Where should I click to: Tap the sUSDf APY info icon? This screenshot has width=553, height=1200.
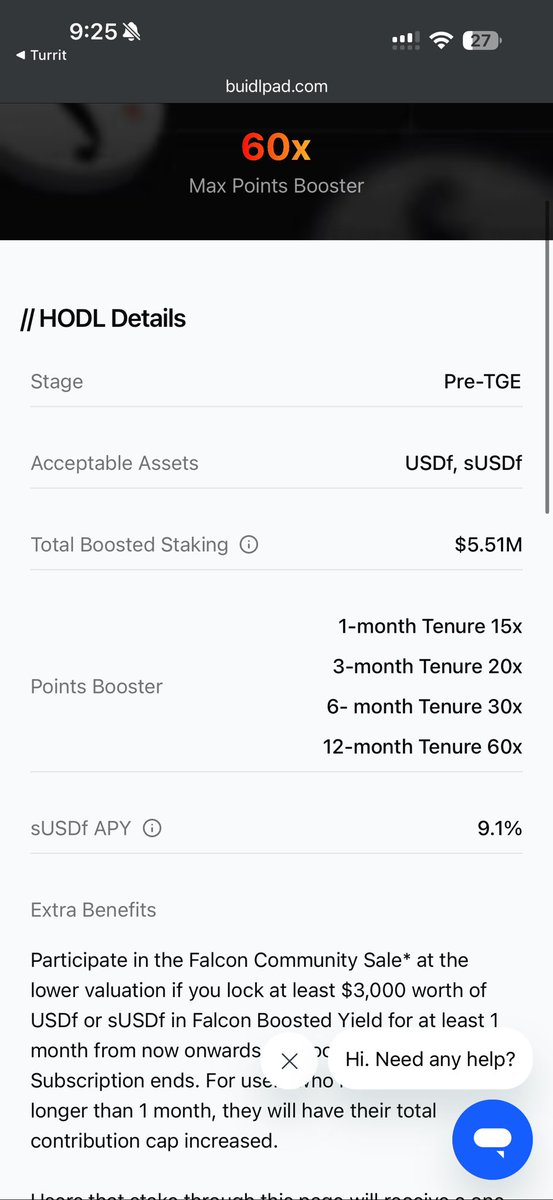tap(152, 828)
